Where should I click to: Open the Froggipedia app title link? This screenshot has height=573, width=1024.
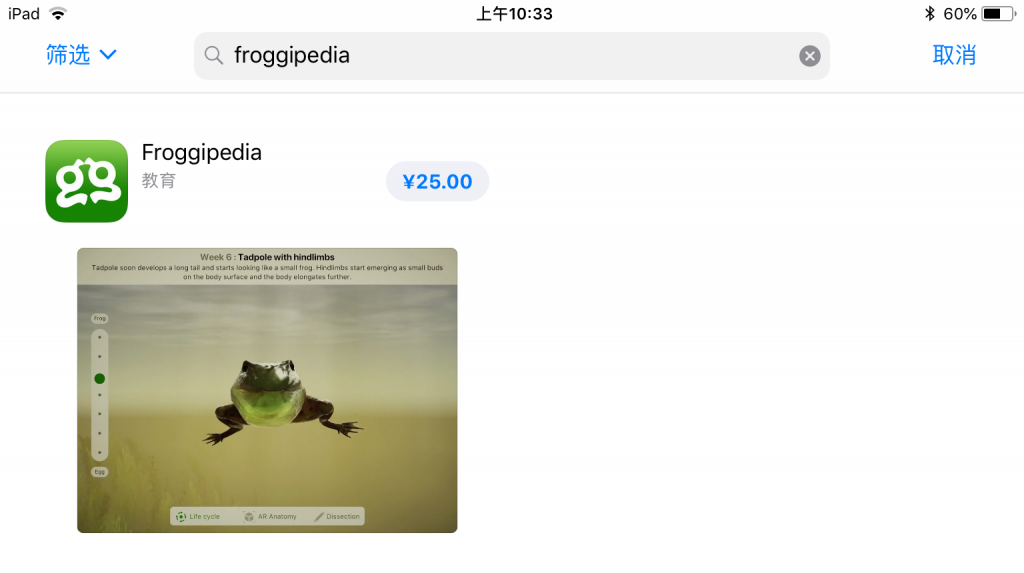click(201, 152)
